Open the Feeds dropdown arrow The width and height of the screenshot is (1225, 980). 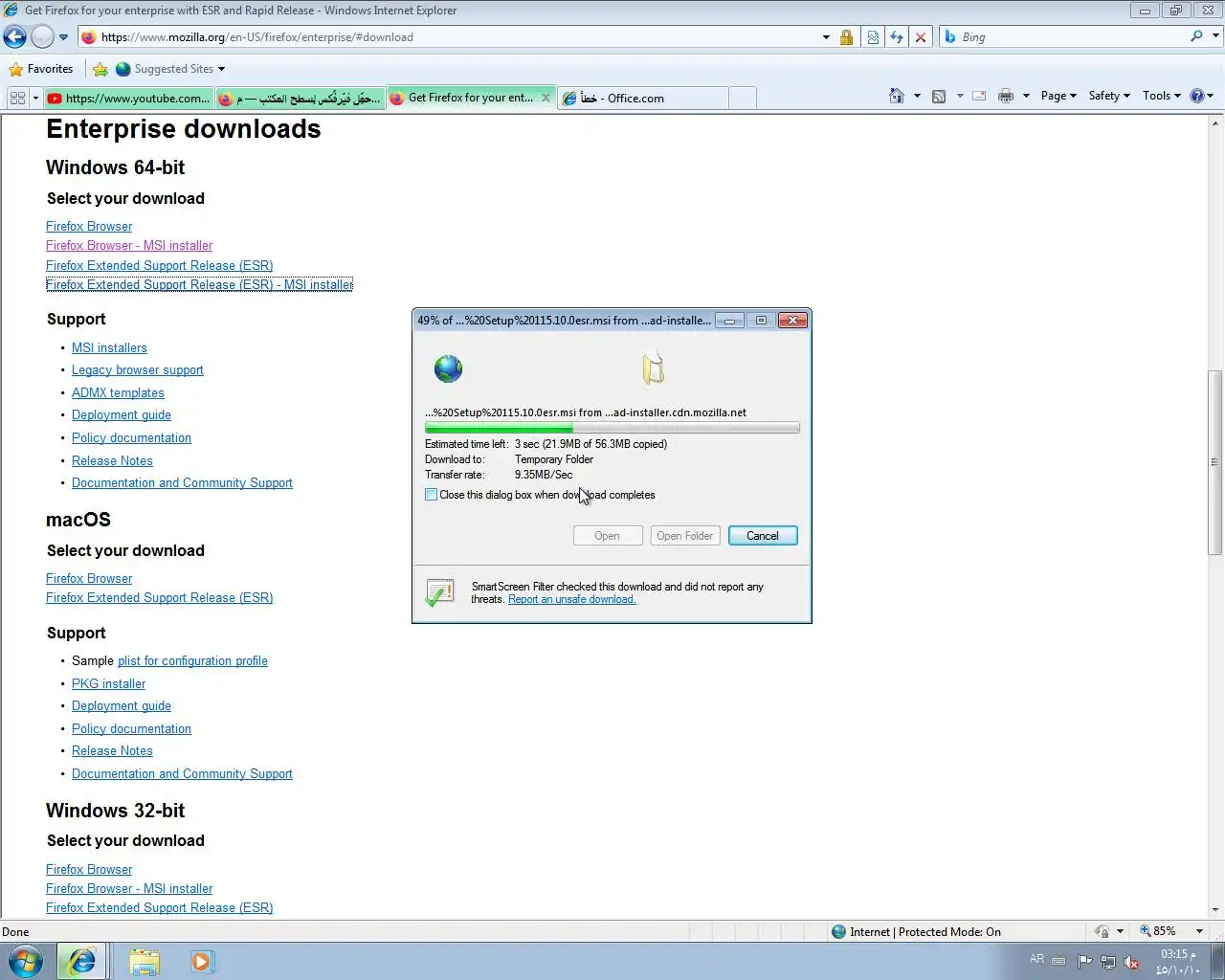point(959,96)
